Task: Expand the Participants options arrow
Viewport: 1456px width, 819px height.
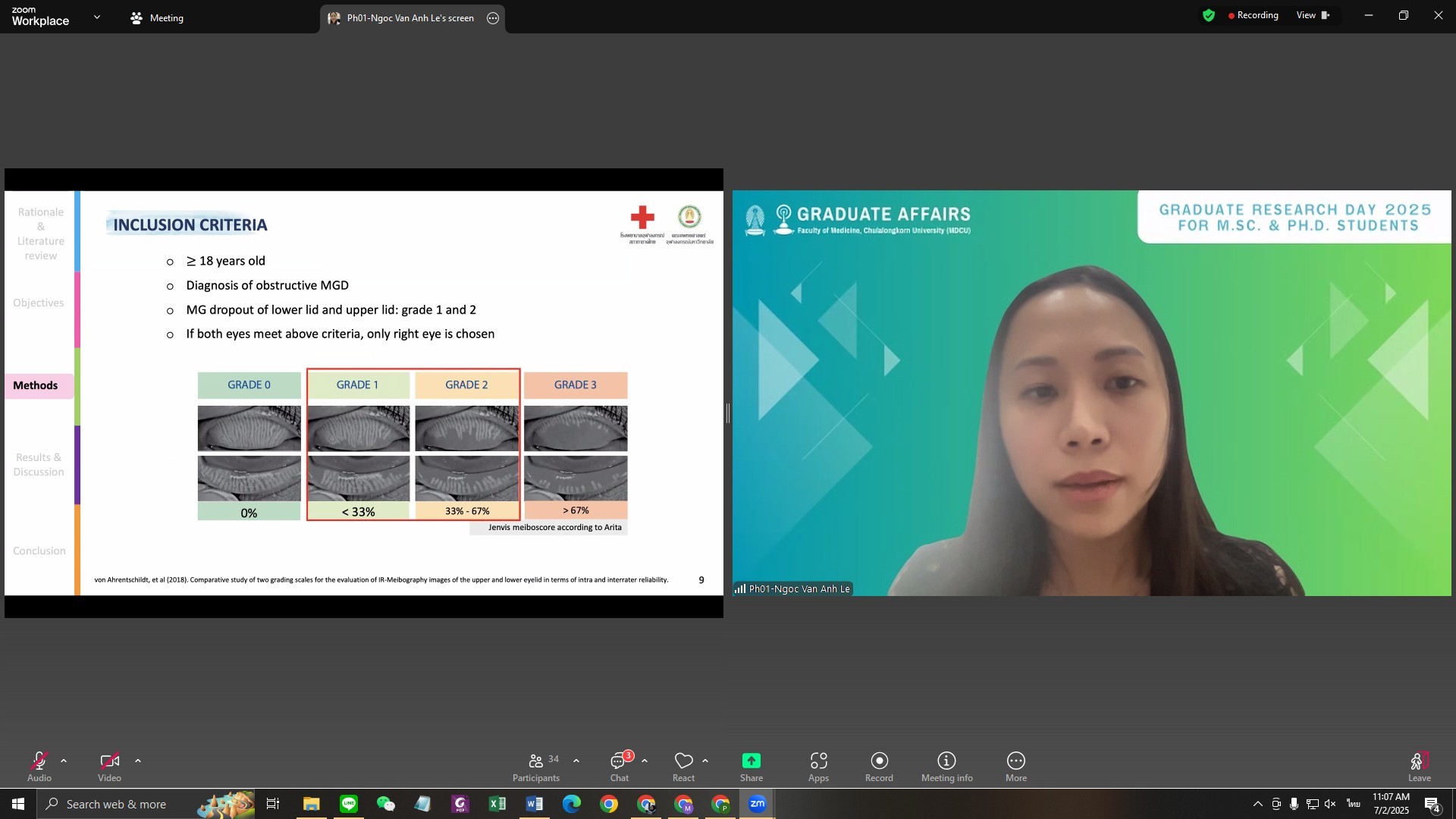Action: point(576,761)
